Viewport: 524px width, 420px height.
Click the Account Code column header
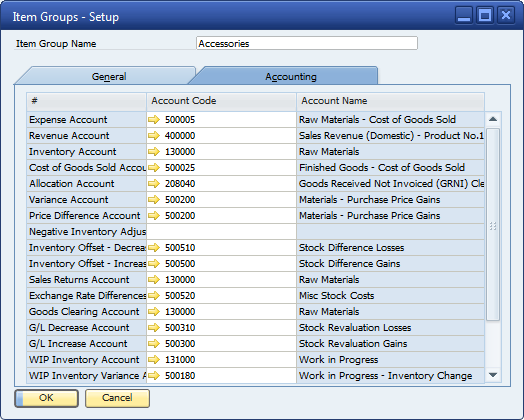pos(221,101)
